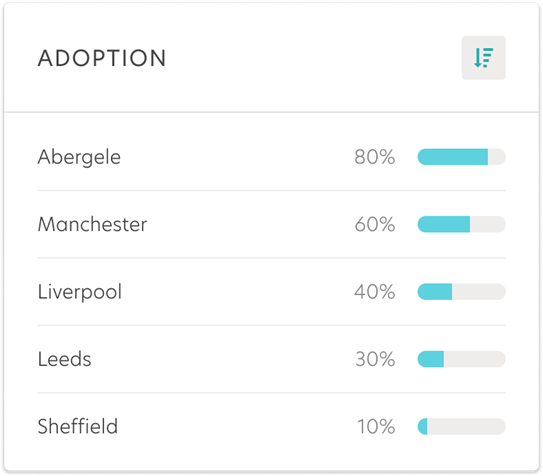The image size is (543, 476).
Task: Click Liverpool's adoption progress bar
Action: click(462, 291)
